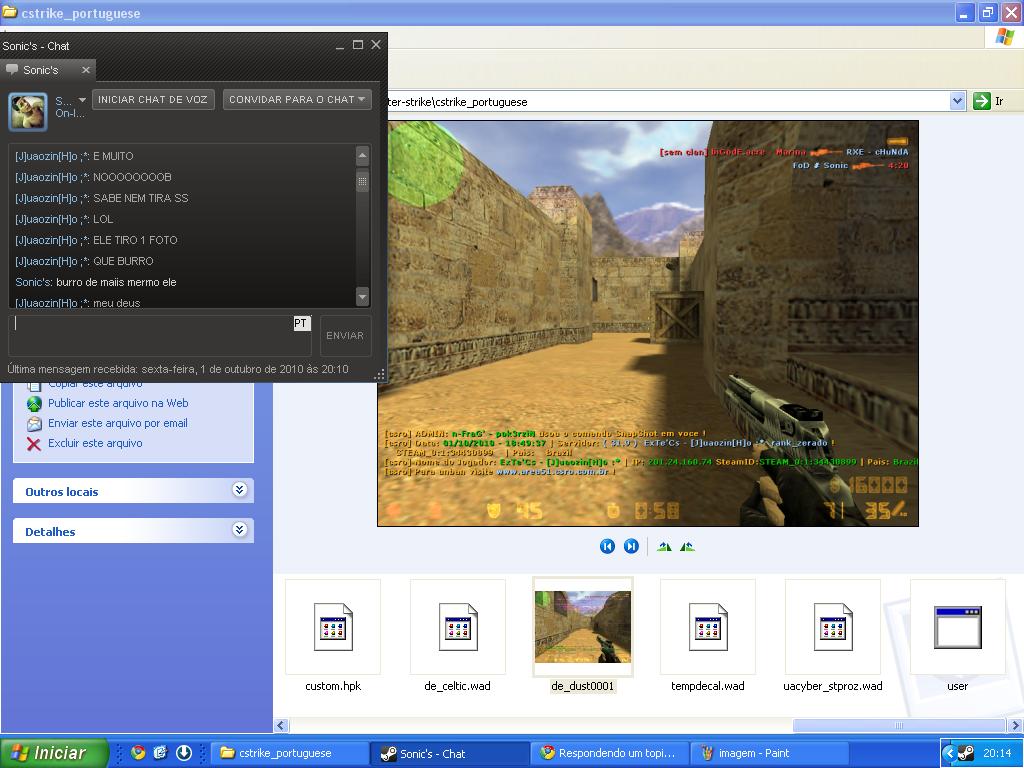Click Excluir este arquivo

95,443
